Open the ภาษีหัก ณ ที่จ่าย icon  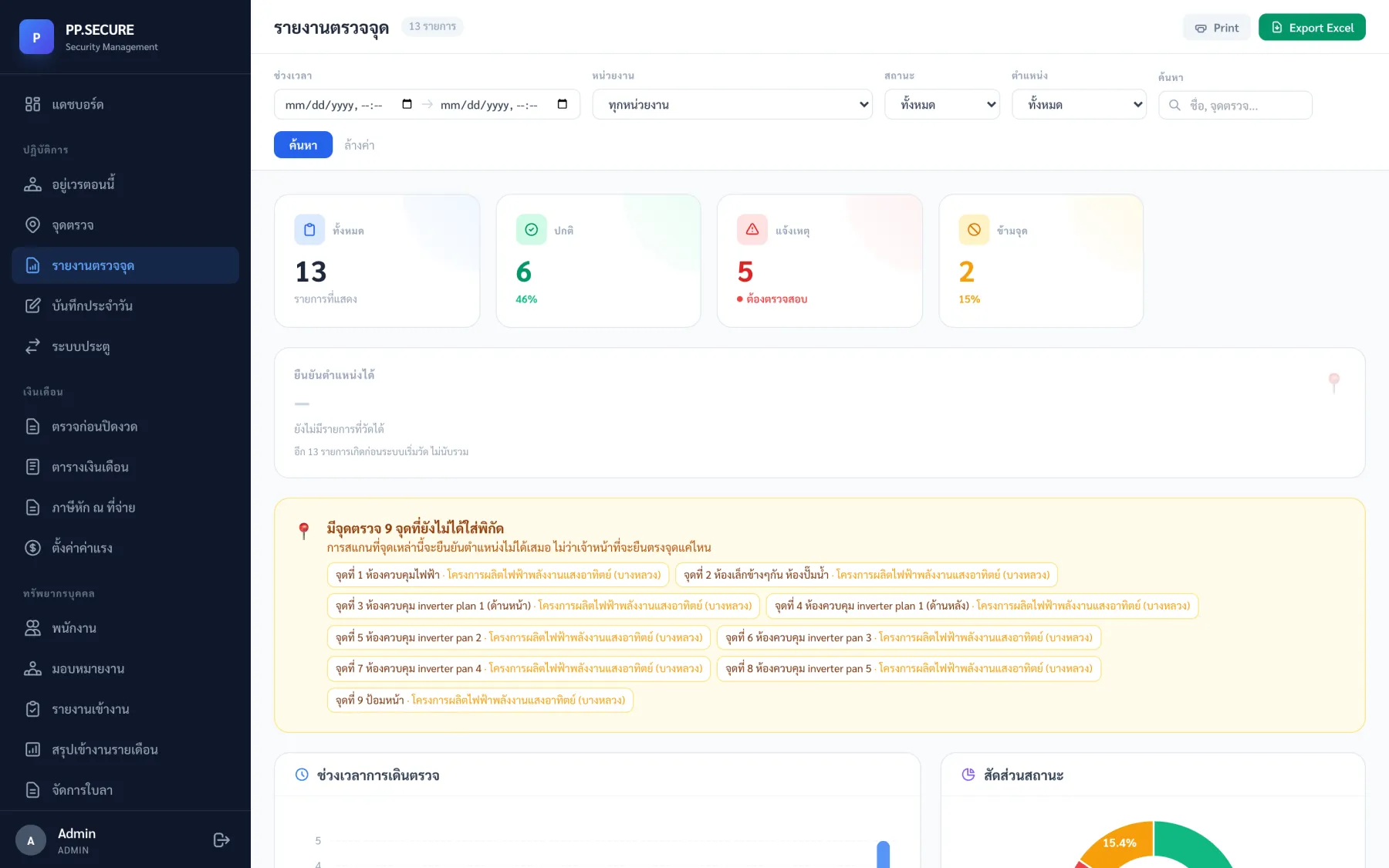(32, 507)
